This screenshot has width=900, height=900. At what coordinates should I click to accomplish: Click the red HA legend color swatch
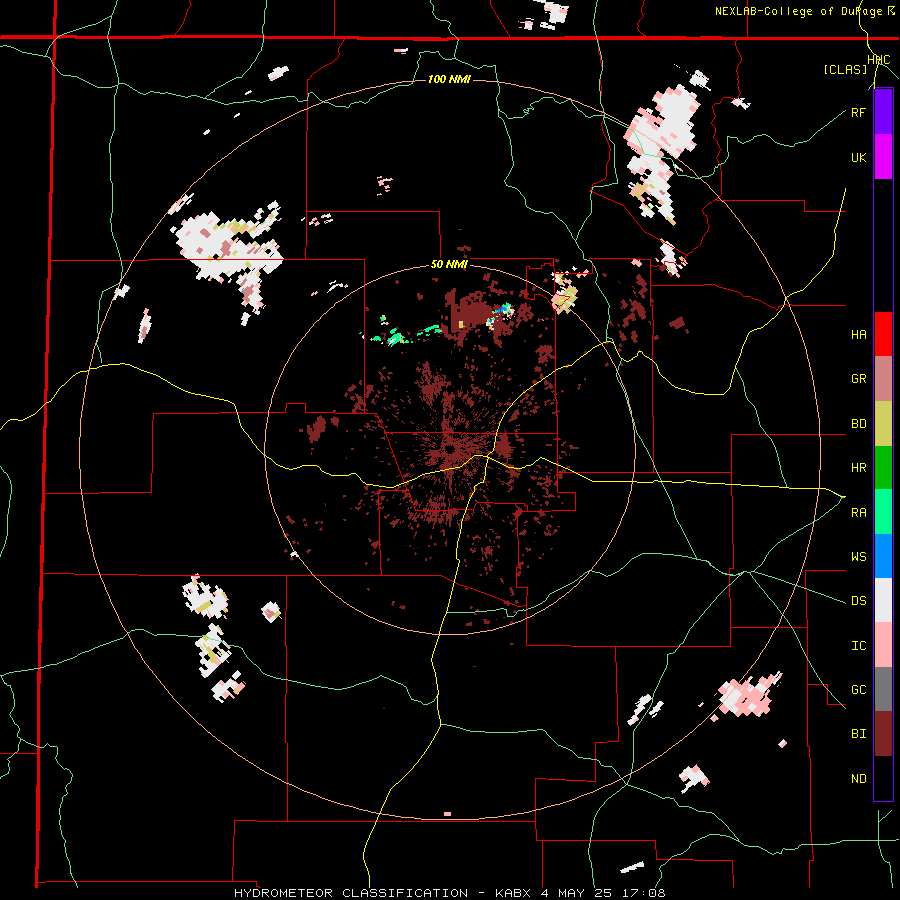coord(883,334)
